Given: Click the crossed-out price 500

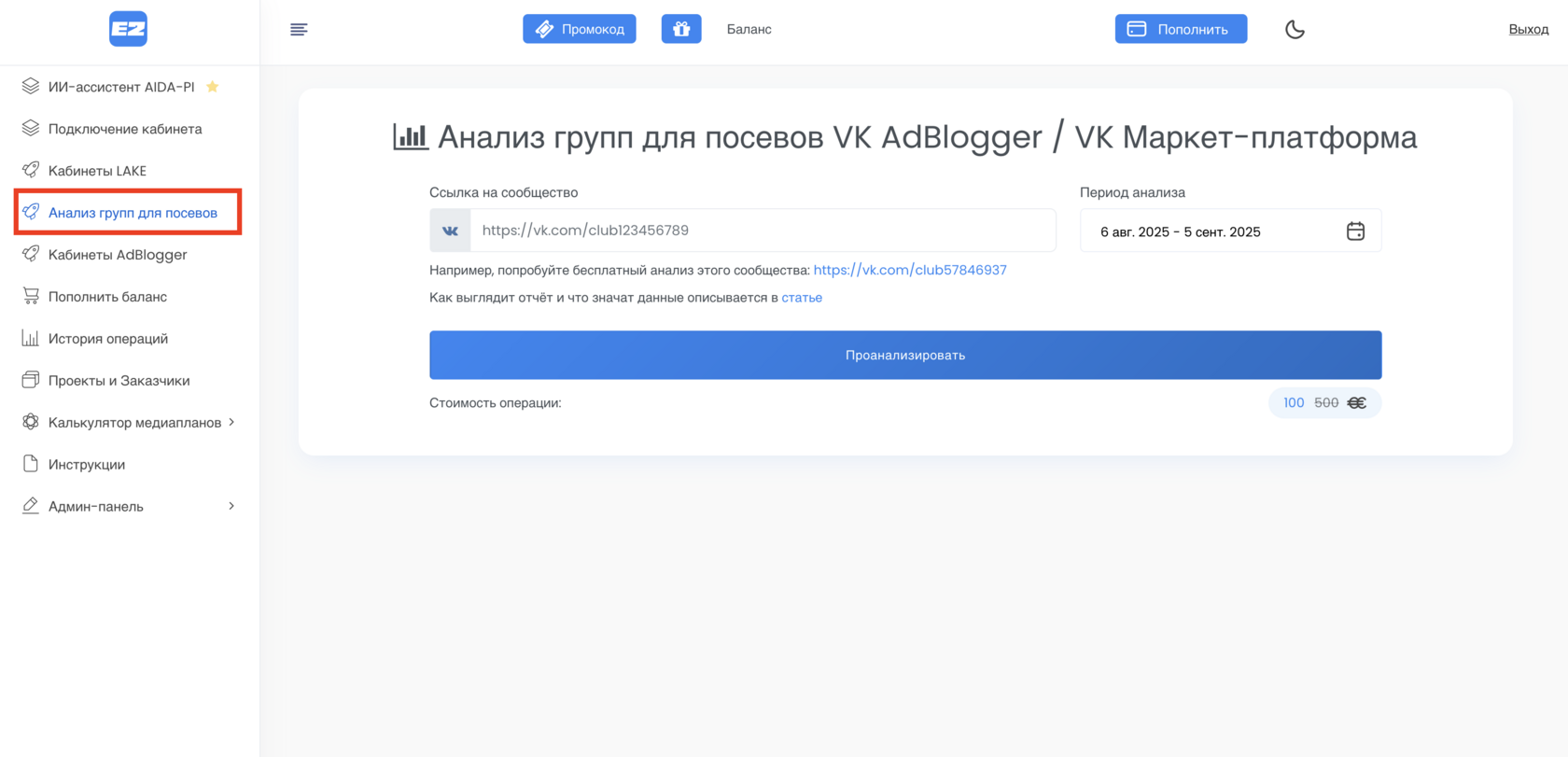Looking at the screenshot, I should 1326,403.
